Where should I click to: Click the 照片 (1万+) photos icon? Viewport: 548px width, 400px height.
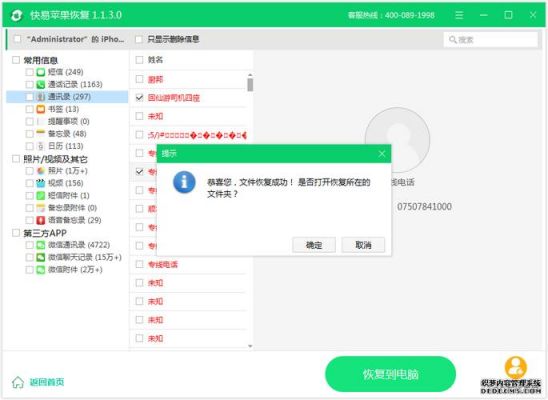[41, 171]
